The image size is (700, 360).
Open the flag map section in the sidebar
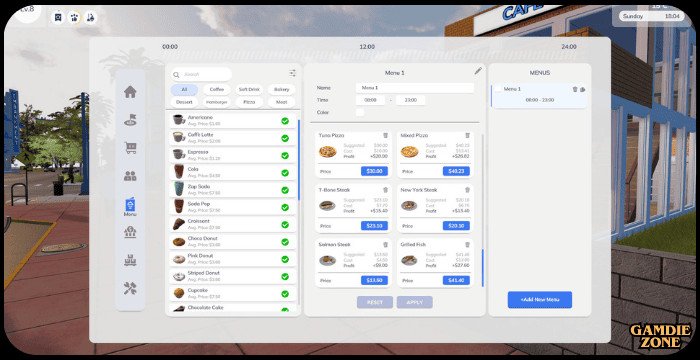click(130, 120)
